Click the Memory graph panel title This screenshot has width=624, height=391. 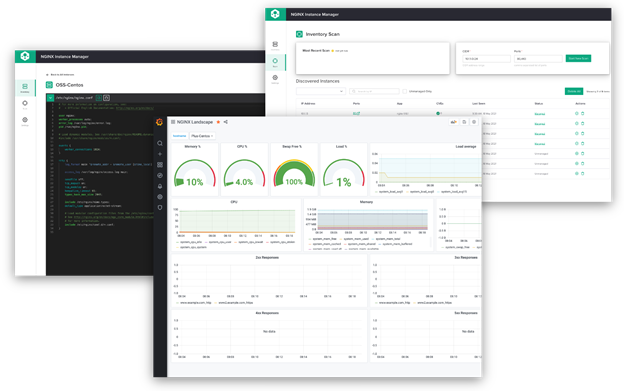(367, 202)
